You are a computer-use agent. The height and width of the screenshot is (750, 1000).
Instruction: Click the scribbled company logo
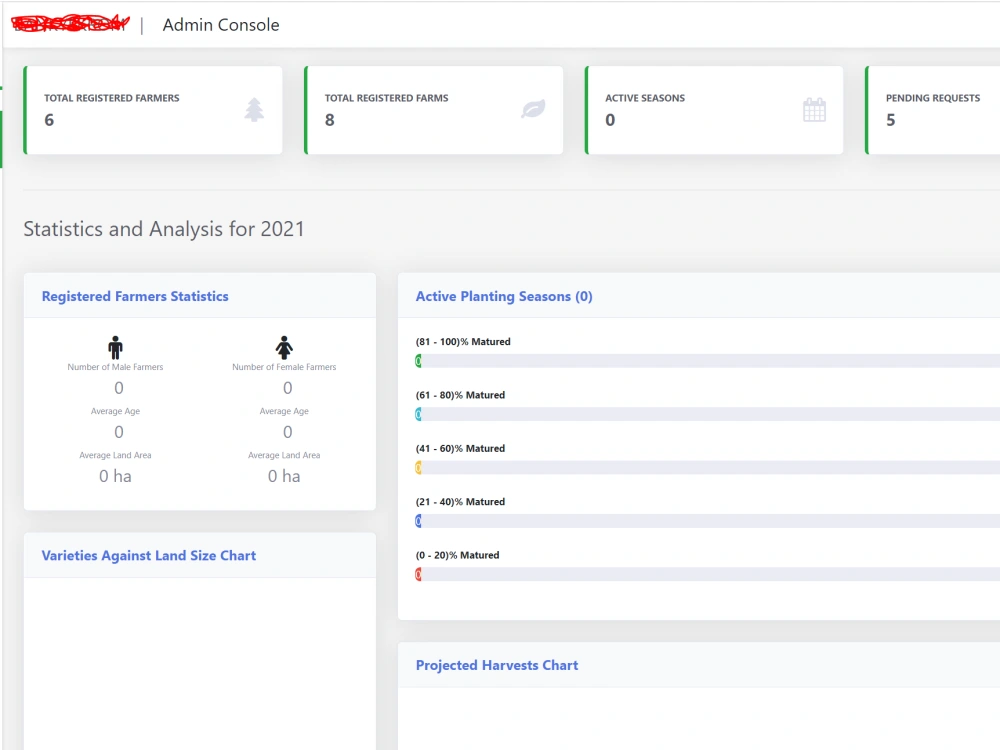tap(69, 22)
